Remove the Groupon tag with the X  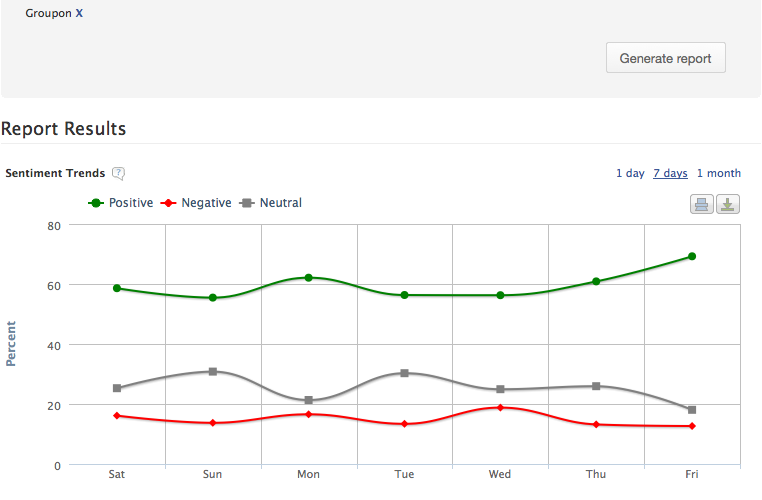click(x=79, y=14)
